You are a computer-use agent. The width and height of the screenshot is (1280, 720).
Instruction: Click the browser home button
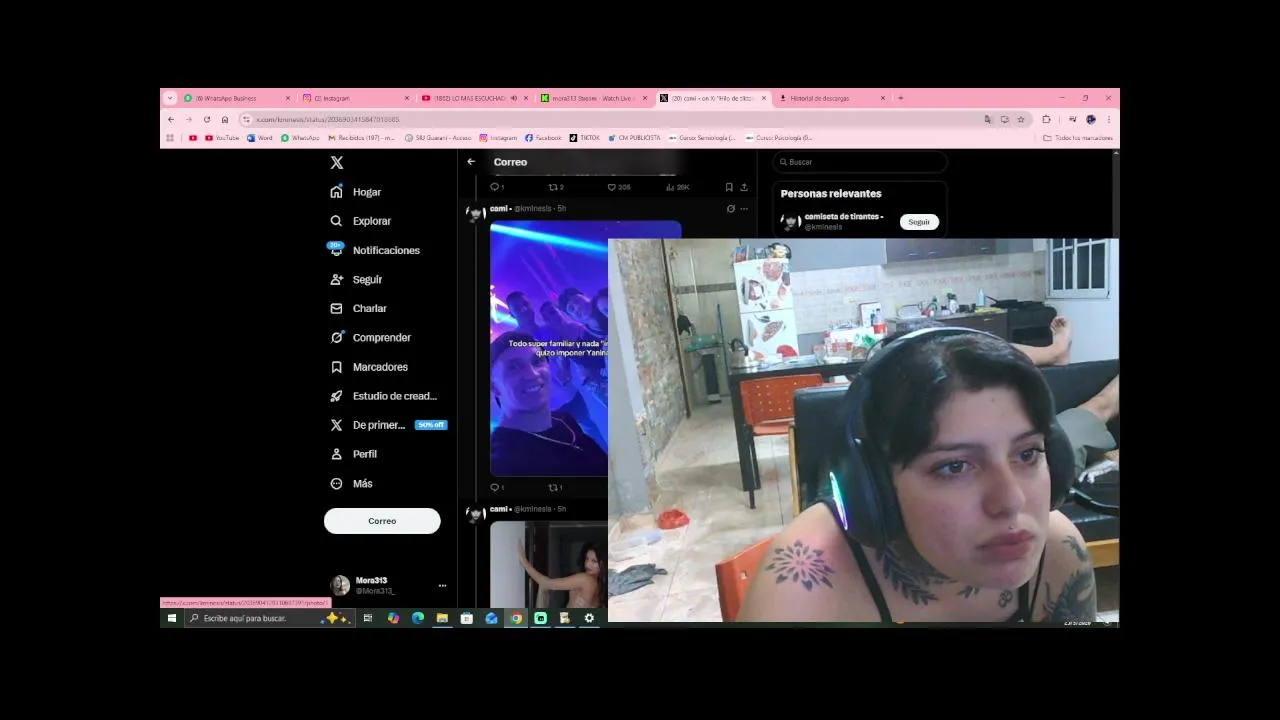[x=225, y=119]
